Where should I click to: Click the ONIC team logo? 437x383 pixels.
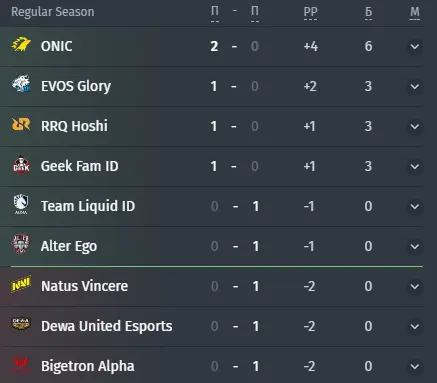coord(21,45)
